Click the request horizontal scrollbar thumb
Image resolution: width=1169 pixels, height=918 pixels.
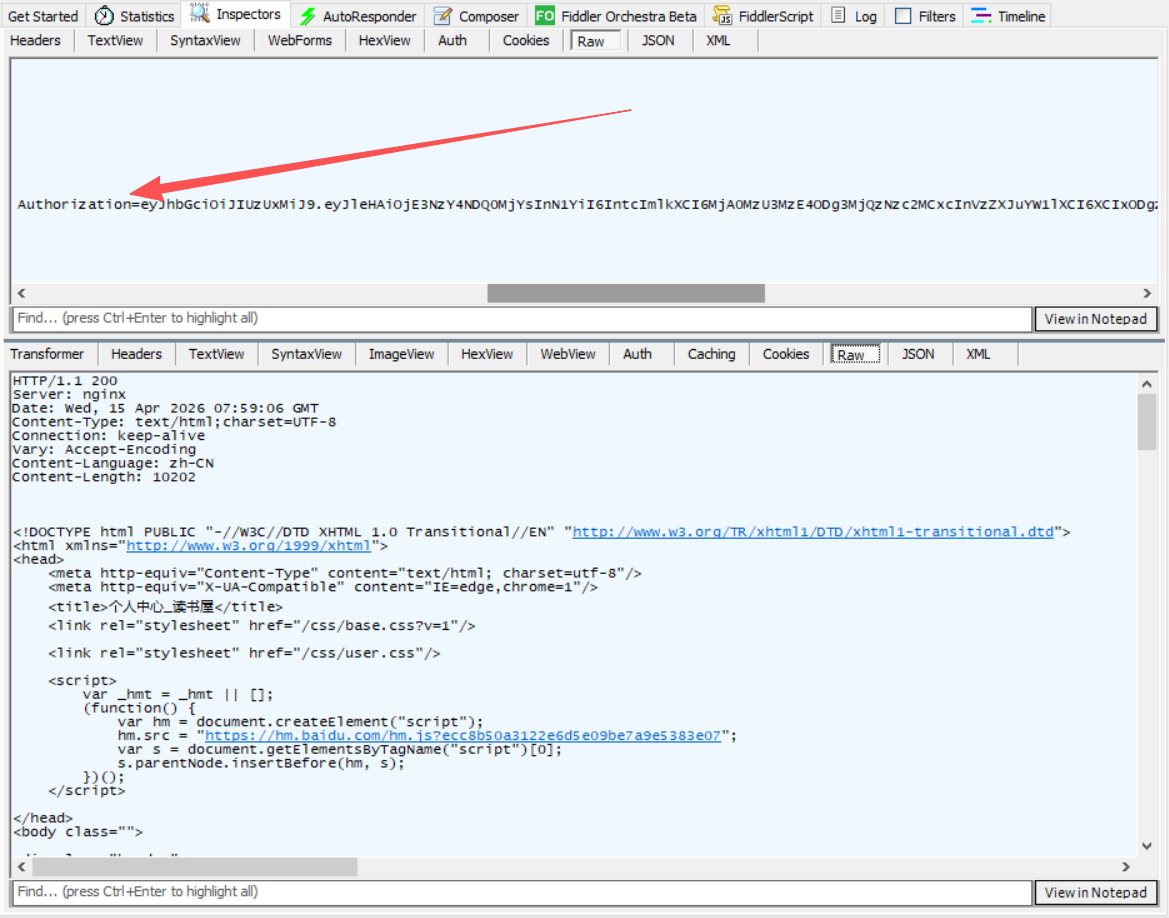[626, 293]
